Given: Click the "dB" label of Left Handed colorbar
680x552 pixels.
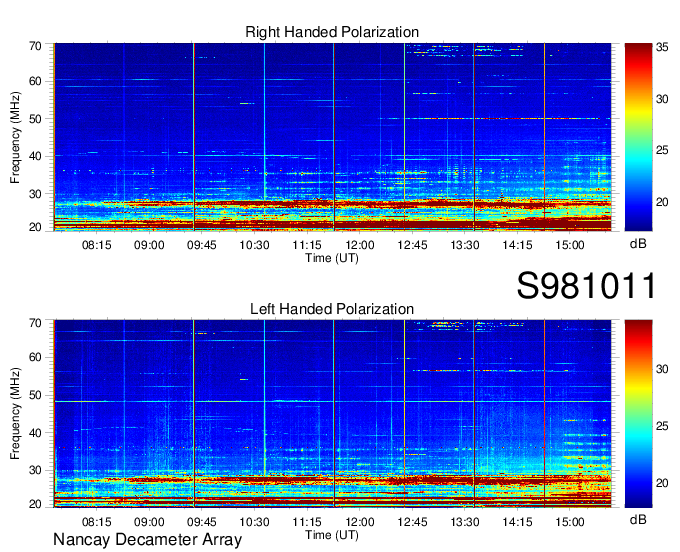Looking at the screenshot, I should (x=638, y=519).
